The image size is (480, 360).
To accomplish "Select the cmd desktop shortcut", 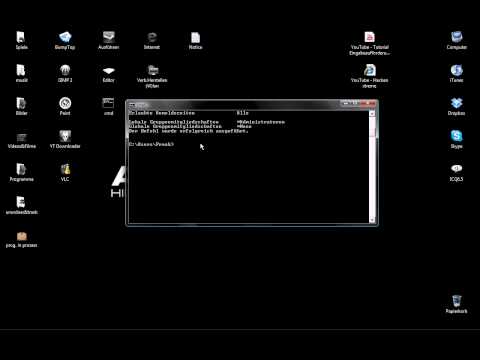I will point(108,106).
